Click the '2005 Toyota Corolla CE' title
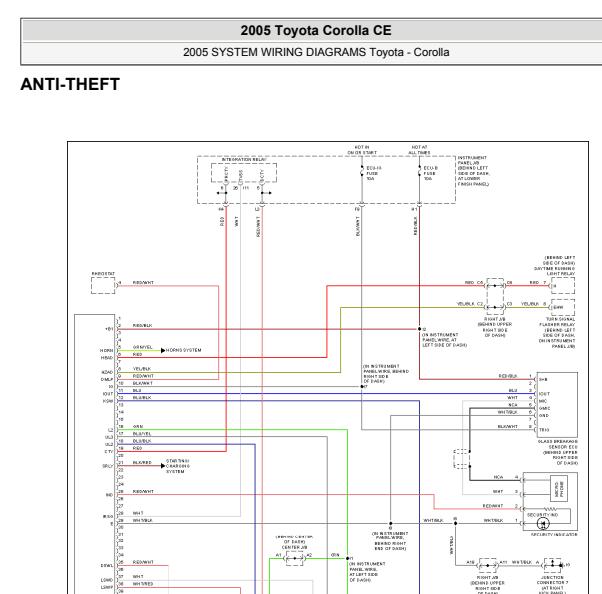The height and width of the screenshot is (594, 602). 316,31
